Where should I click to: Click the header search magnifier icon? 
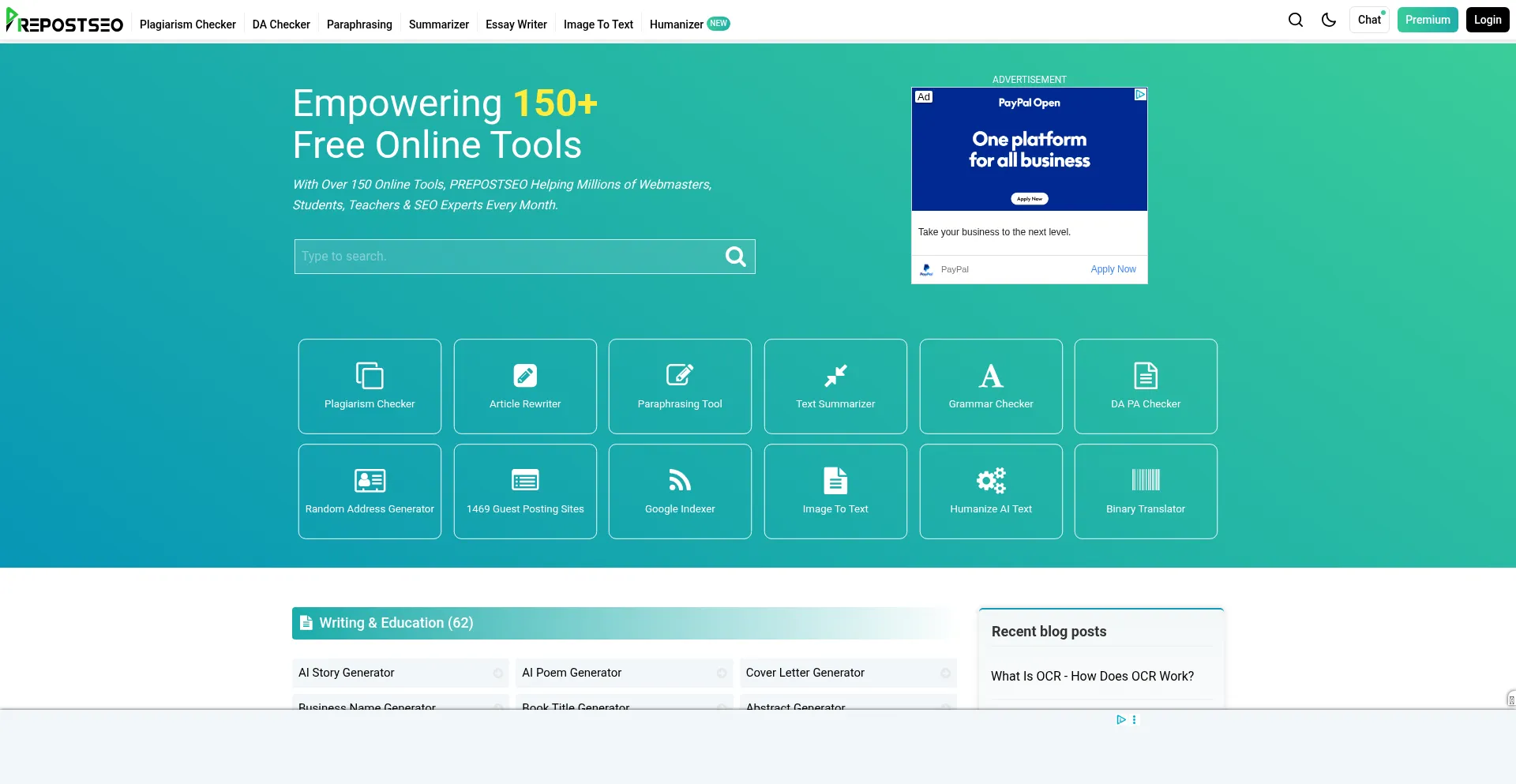coord(1296,20)
